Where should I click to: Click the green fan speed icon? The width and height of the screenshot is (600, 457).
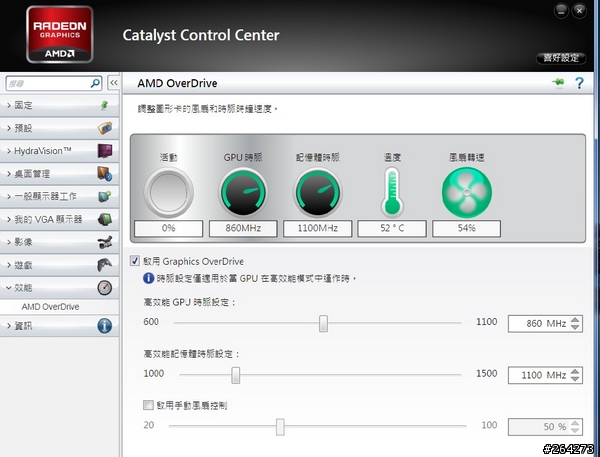tap(466, 193)
